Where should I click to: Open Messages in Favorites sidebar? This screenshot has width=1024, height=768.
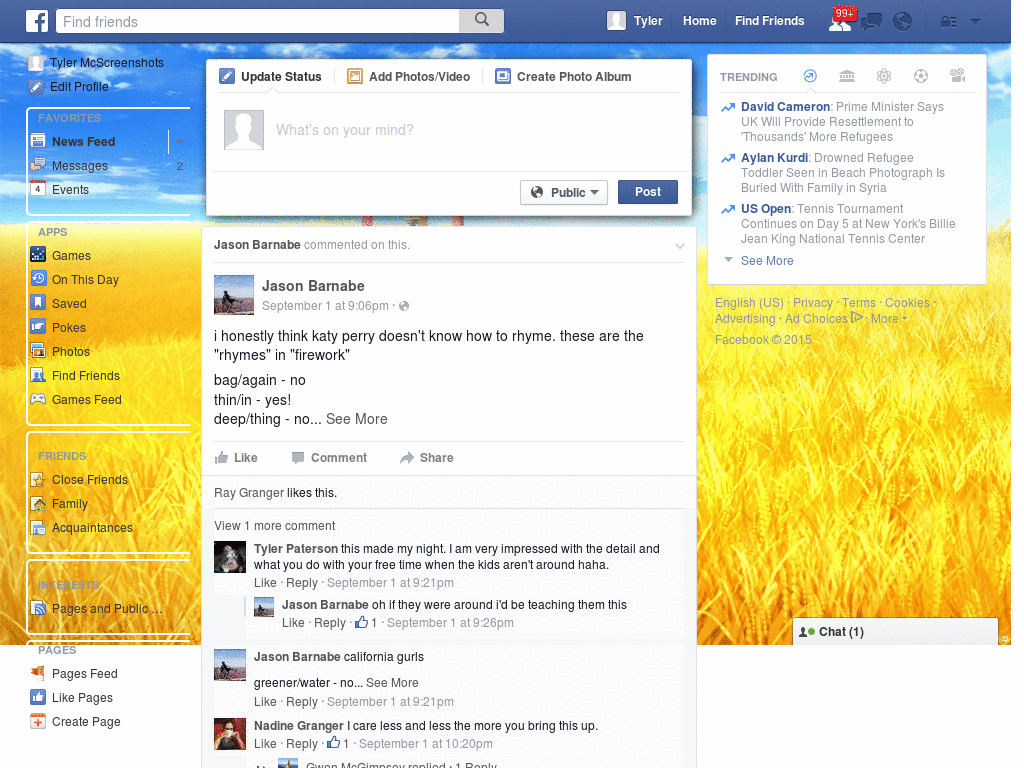(x=80, y=166)
